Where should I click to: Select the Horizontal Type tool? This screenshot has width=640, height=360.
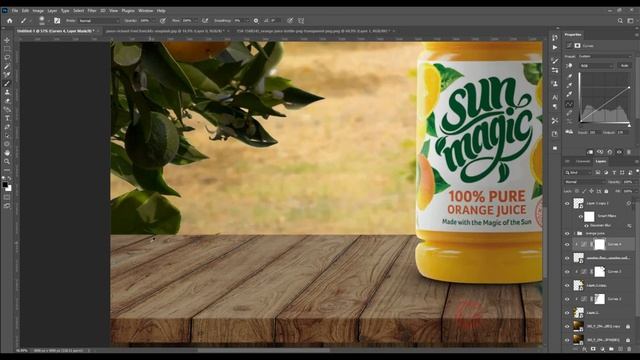coord(7,118)
